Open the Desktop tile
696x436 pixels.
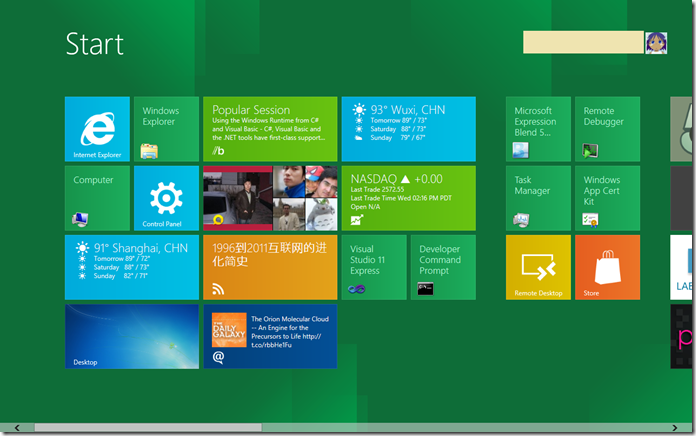click(132, 337)
